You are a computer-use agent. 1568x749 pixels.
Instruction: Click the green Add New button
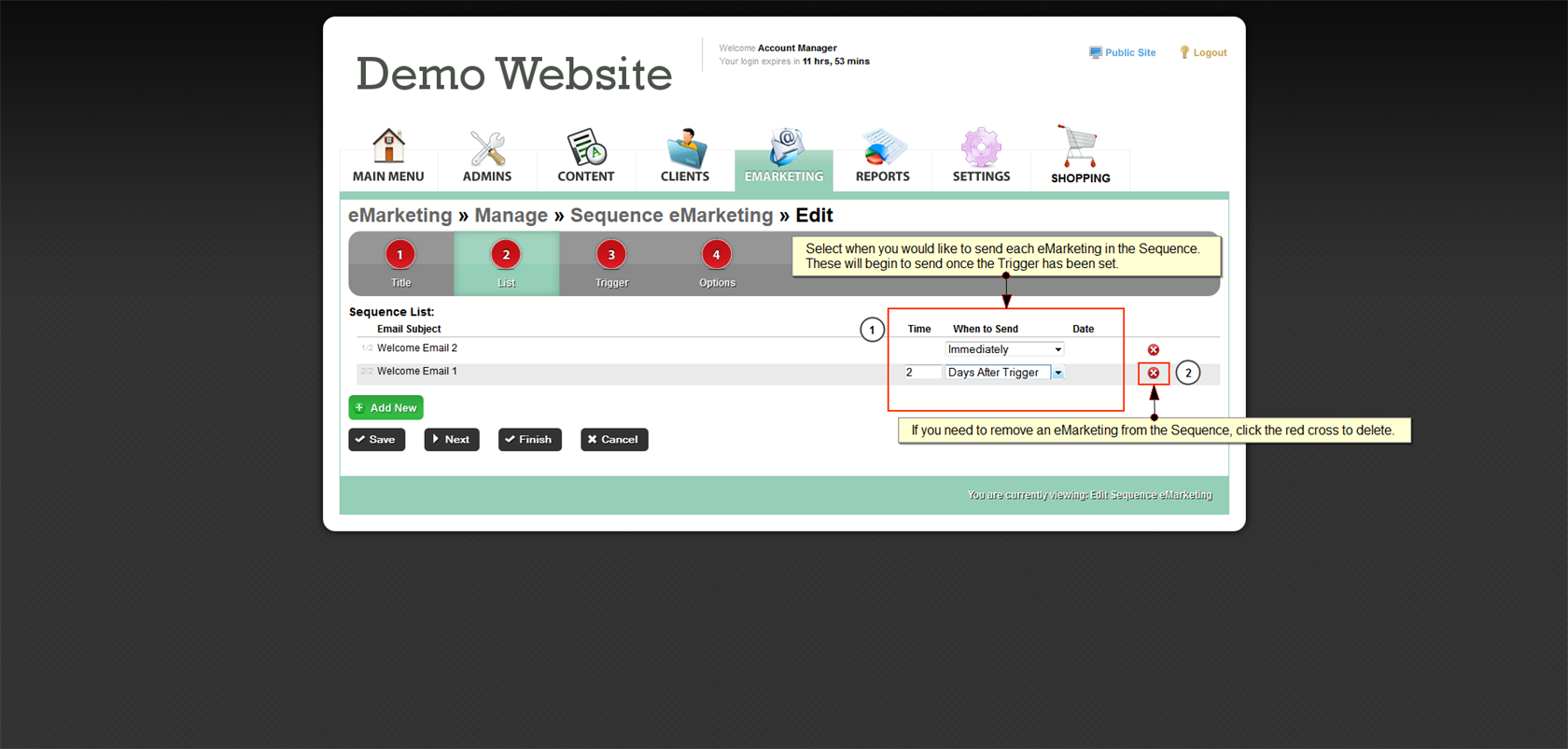[x=385, y=408]
